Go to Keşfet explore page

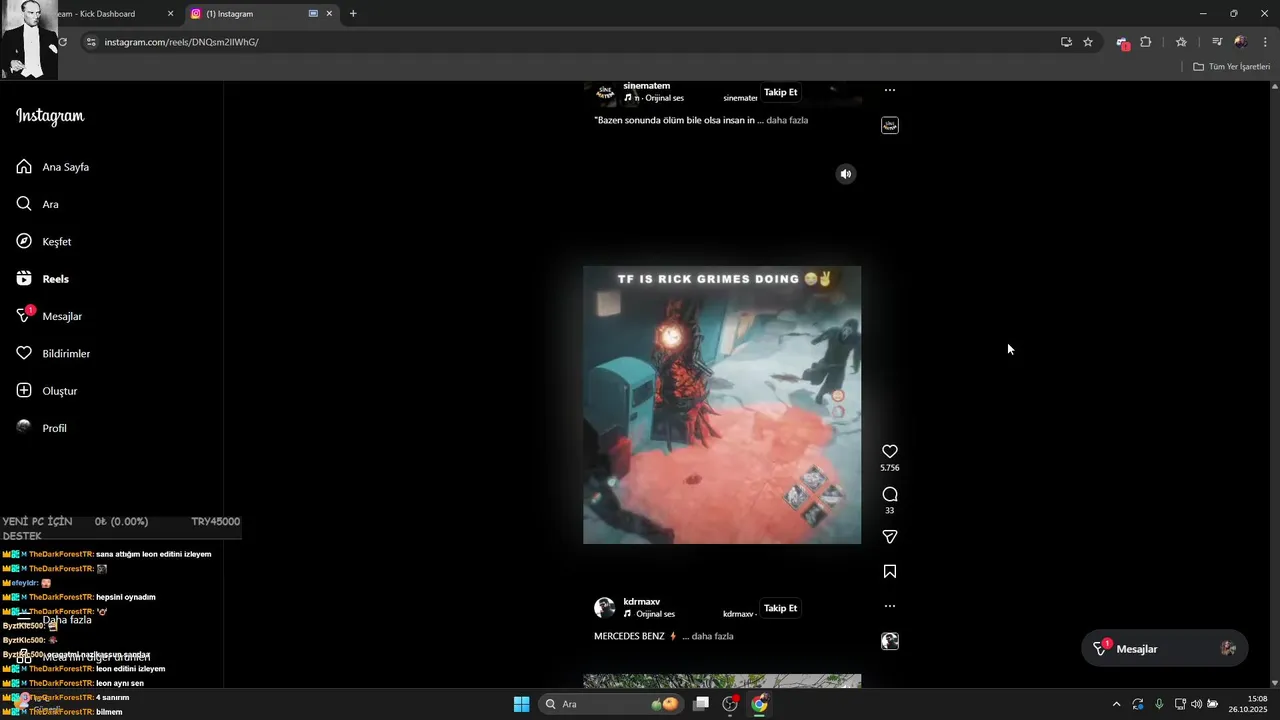(x=44, y=241)
